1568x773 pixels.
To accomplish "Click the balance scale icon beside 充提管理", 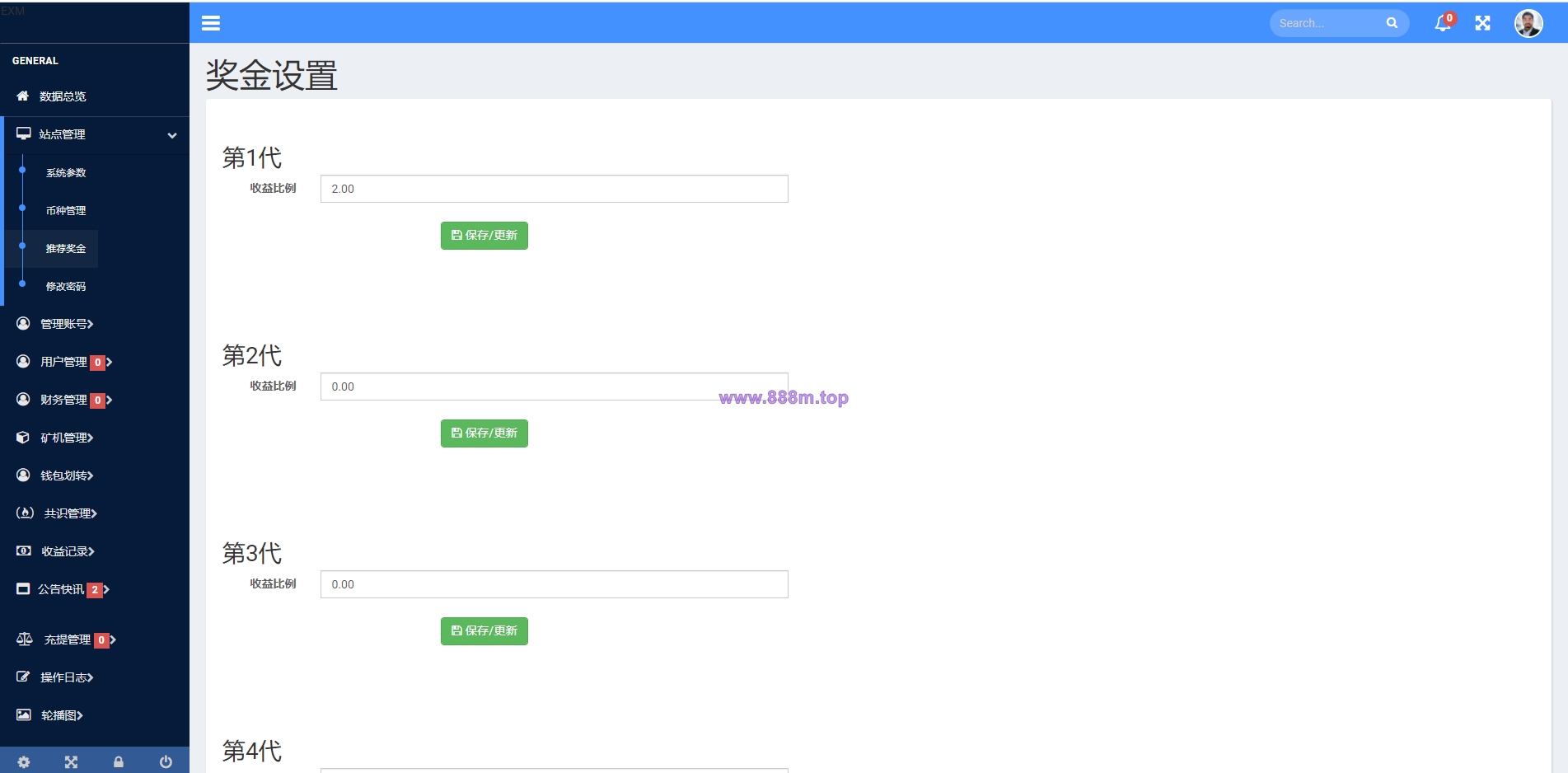I will [x=25, y=639].
